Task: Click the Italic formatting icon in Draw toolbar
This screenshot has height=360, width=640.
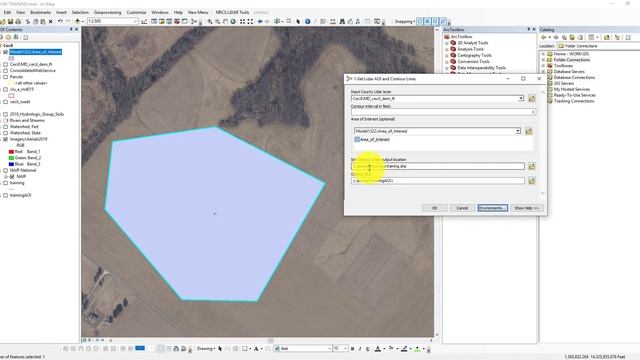Action: (360, 349)
